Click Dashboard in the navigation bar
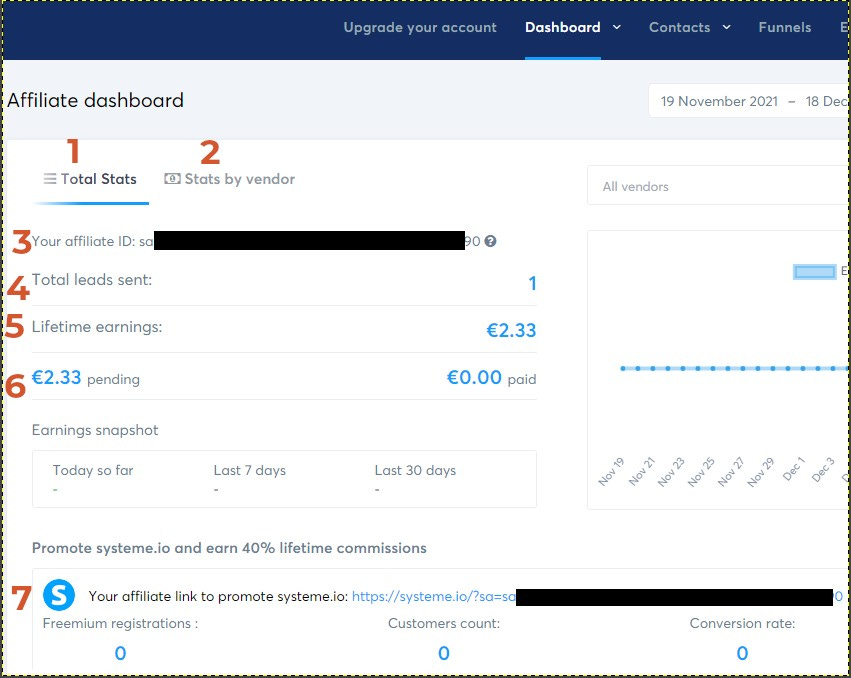The height and width of the screenshot is (678, 851). click(x=562, y=27)
